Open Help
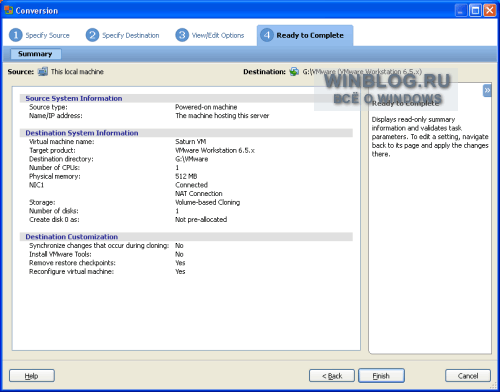Viewport: 500px width, 392px height. pos(32,376)
